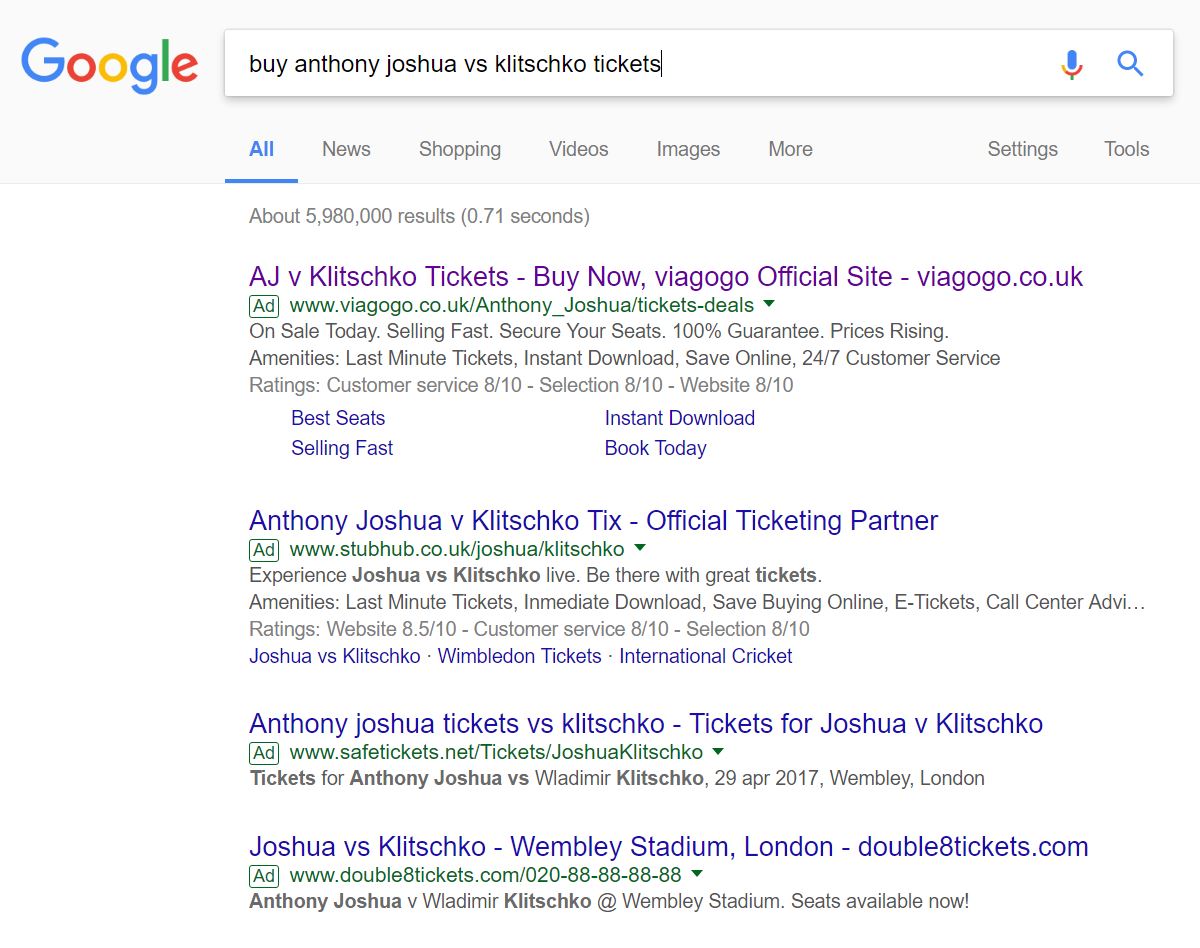This screenshot has height=948, width=1200.
Task: Switch to the News tab
Action: click(346, 149)
